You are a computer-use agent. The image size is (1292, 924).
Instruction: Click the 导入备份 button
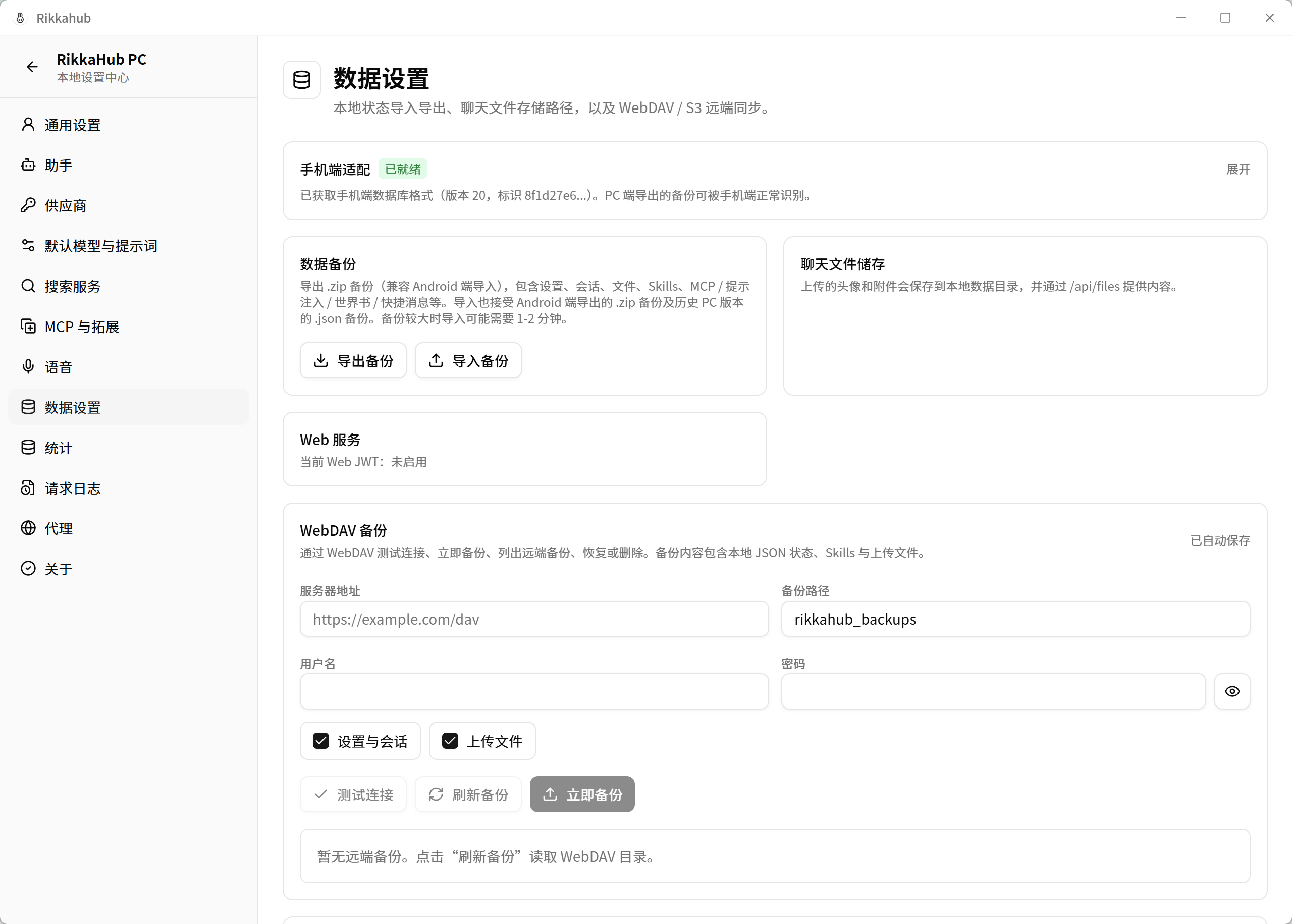click(x=468, y=361)
